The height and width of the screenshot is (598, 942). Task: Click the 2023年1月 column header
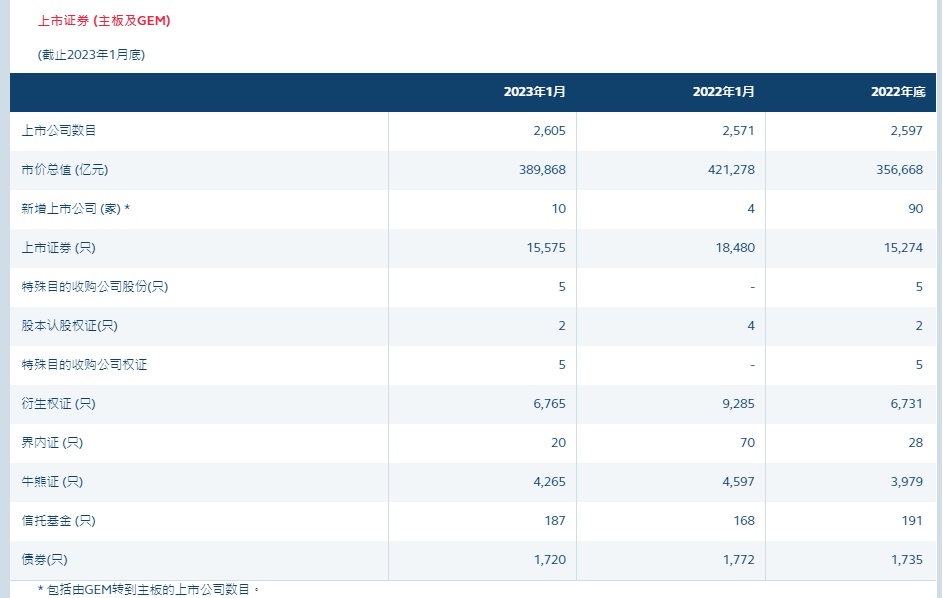[x=534, y=92]
